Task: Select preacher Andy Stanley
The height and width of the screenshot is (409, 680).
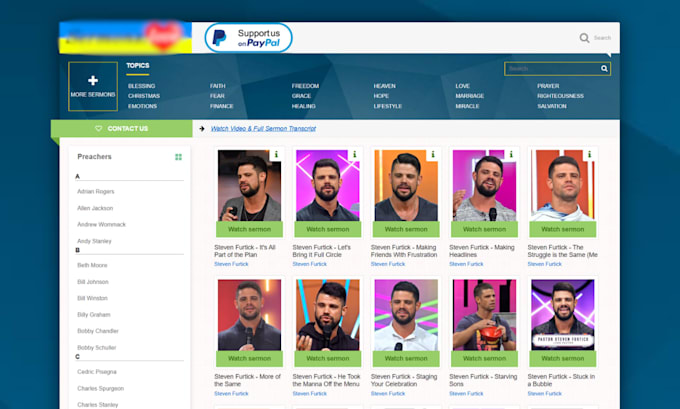Action: point(94,241)
